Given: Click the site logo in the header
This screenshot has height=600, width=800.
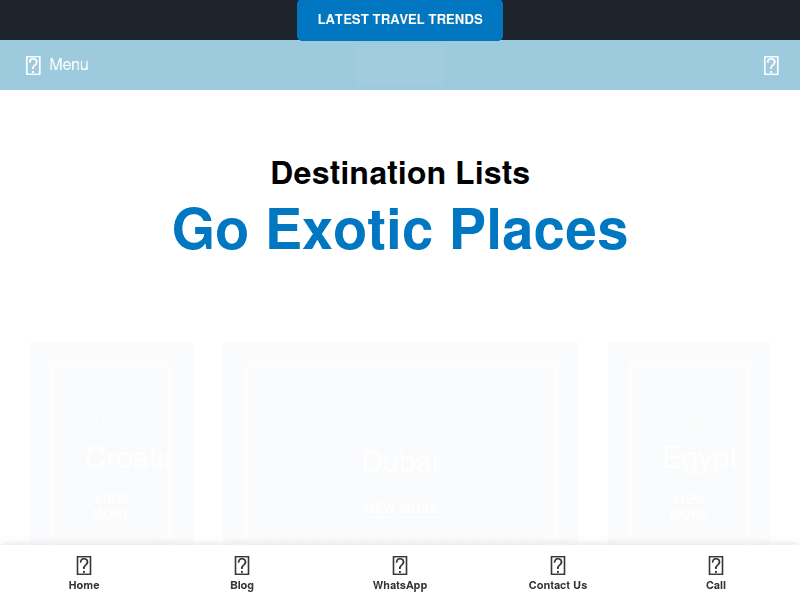Looking at the screenshot, I should click(400, 64).
